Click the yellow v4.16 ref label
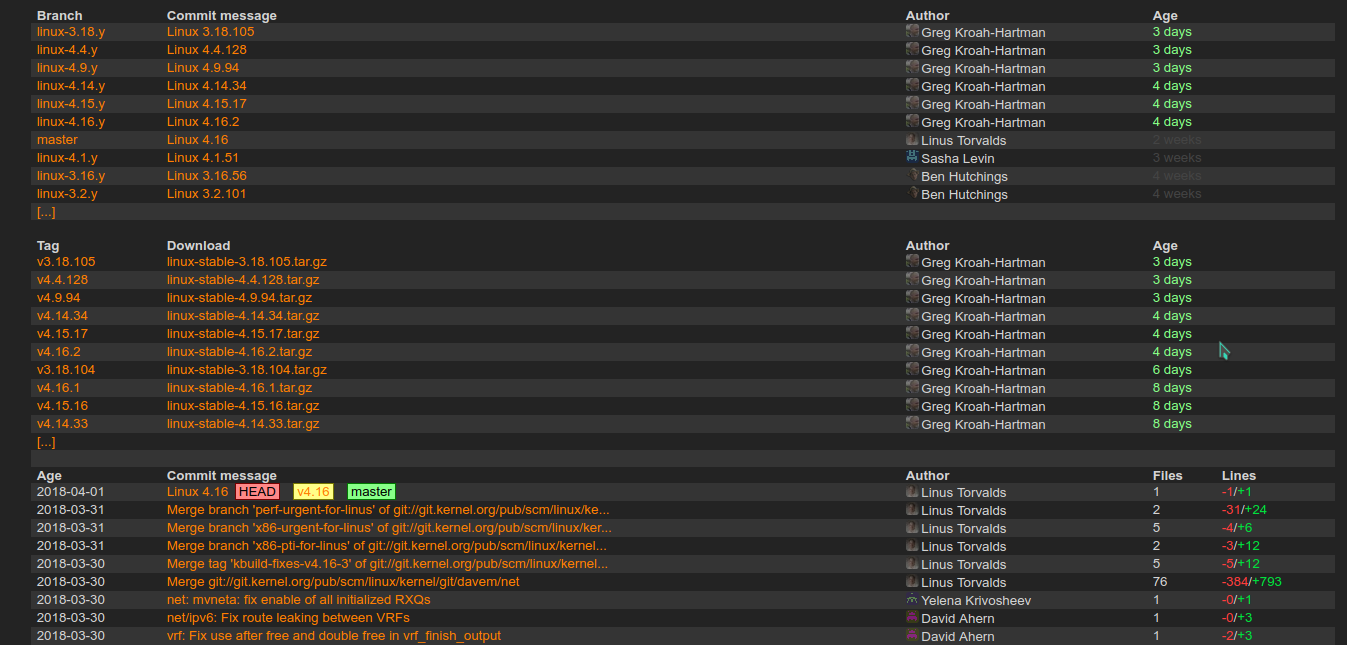Viewport: 1347px width, 645px height. [313, 491]
